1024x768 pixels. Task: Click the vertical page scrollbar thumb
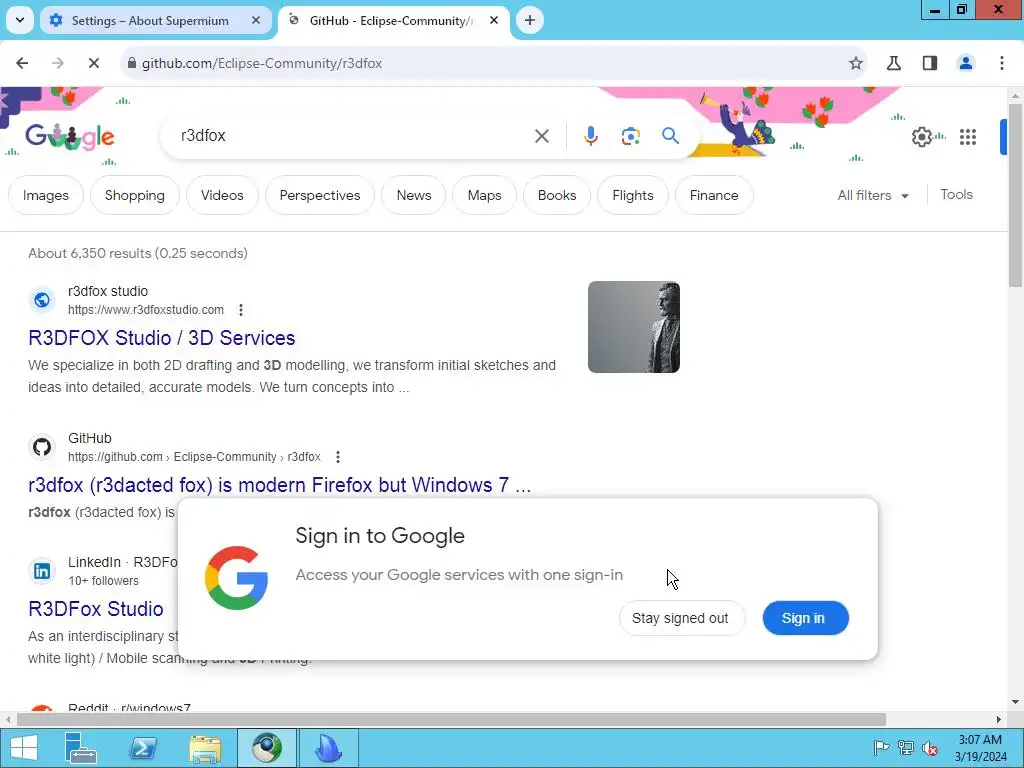[1015, 194]
